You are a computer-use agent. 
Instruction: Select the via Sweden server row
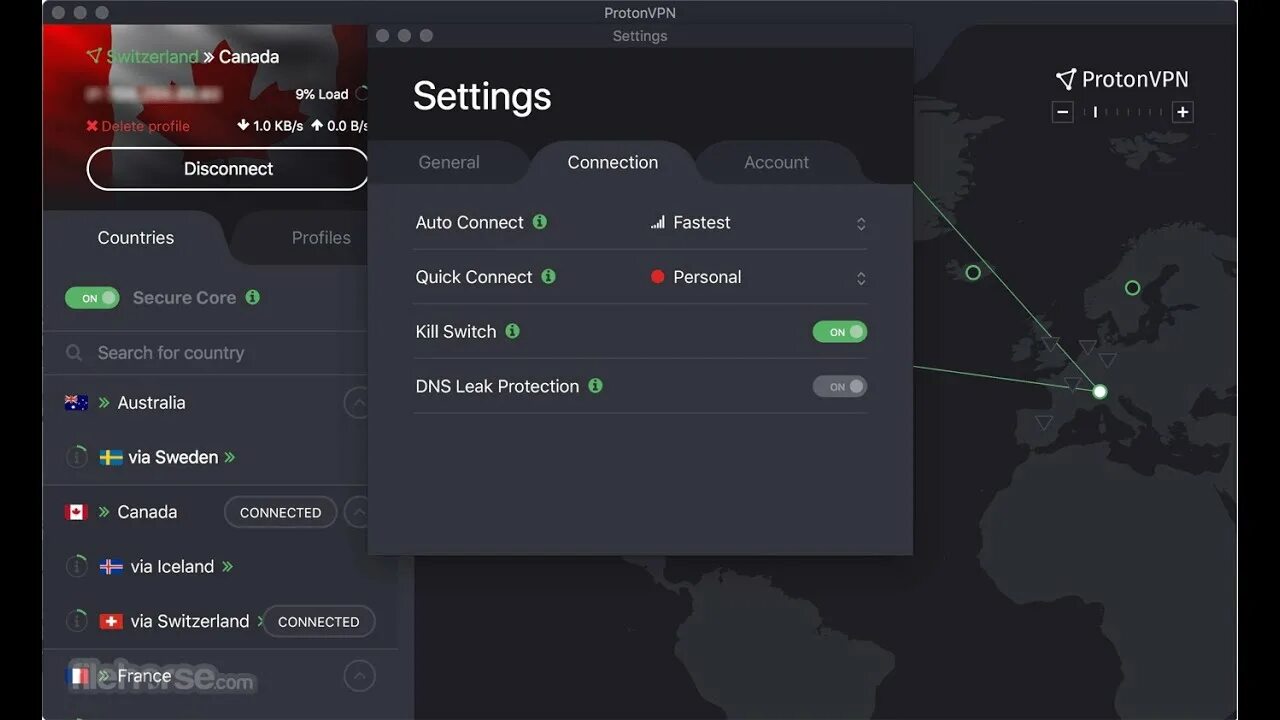[205, 457]
